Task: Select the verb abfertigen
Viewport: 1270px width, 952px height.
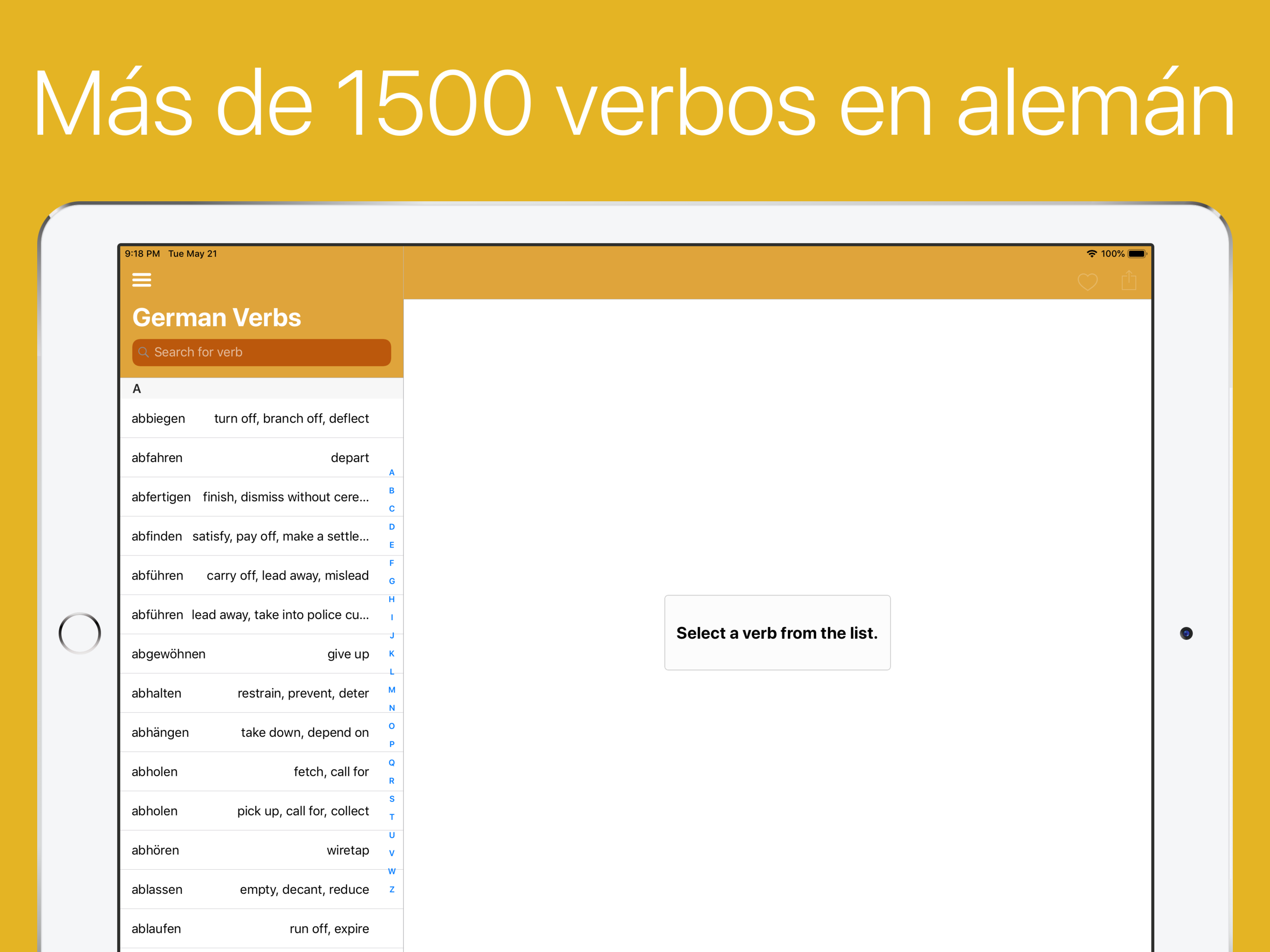Action: tap(261, 496)
